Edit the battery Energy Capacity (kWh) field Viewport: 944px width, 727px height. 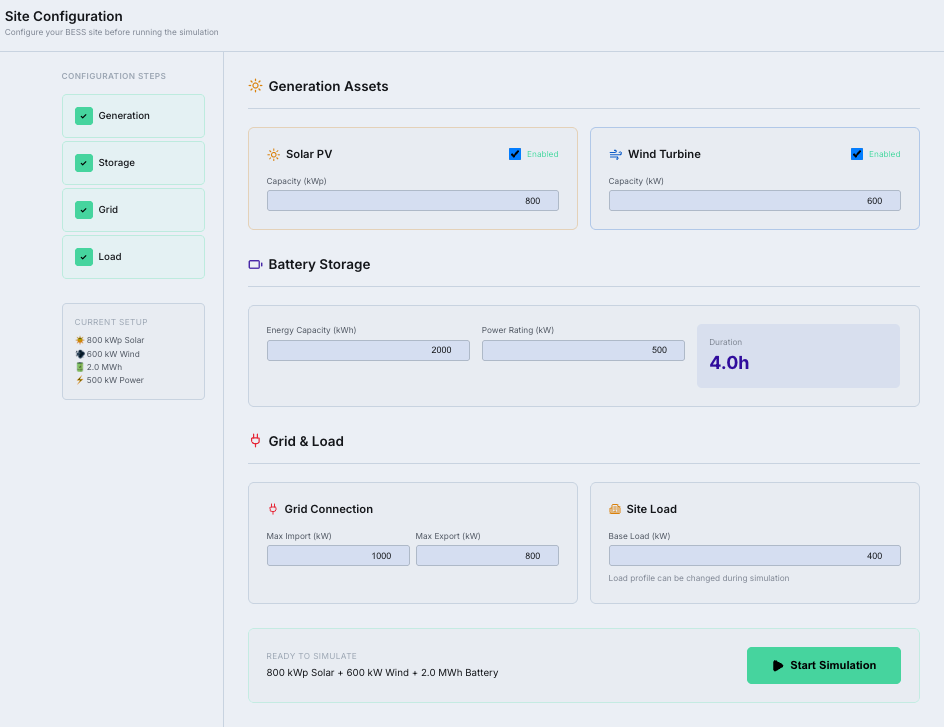coord(368,350)
